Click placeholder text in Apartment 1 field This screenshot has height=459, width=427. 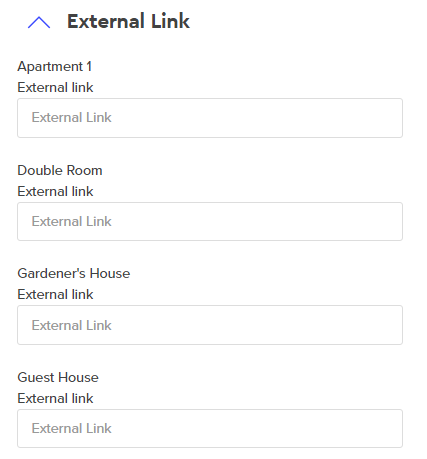pyautogui.click(x=71, y=117)
